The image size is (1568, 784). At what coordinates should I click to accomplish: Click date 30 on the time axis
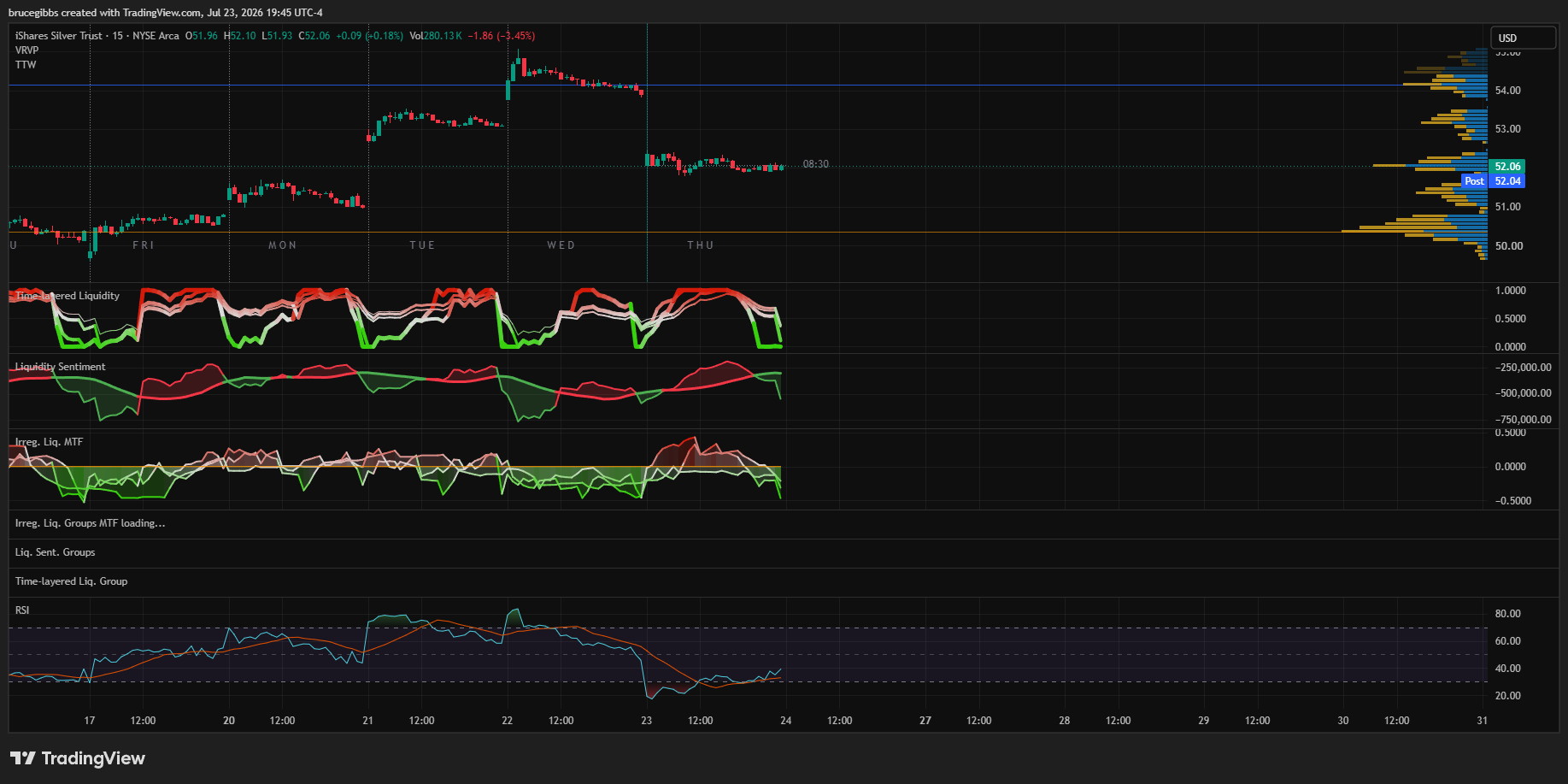coord(1343,721)
